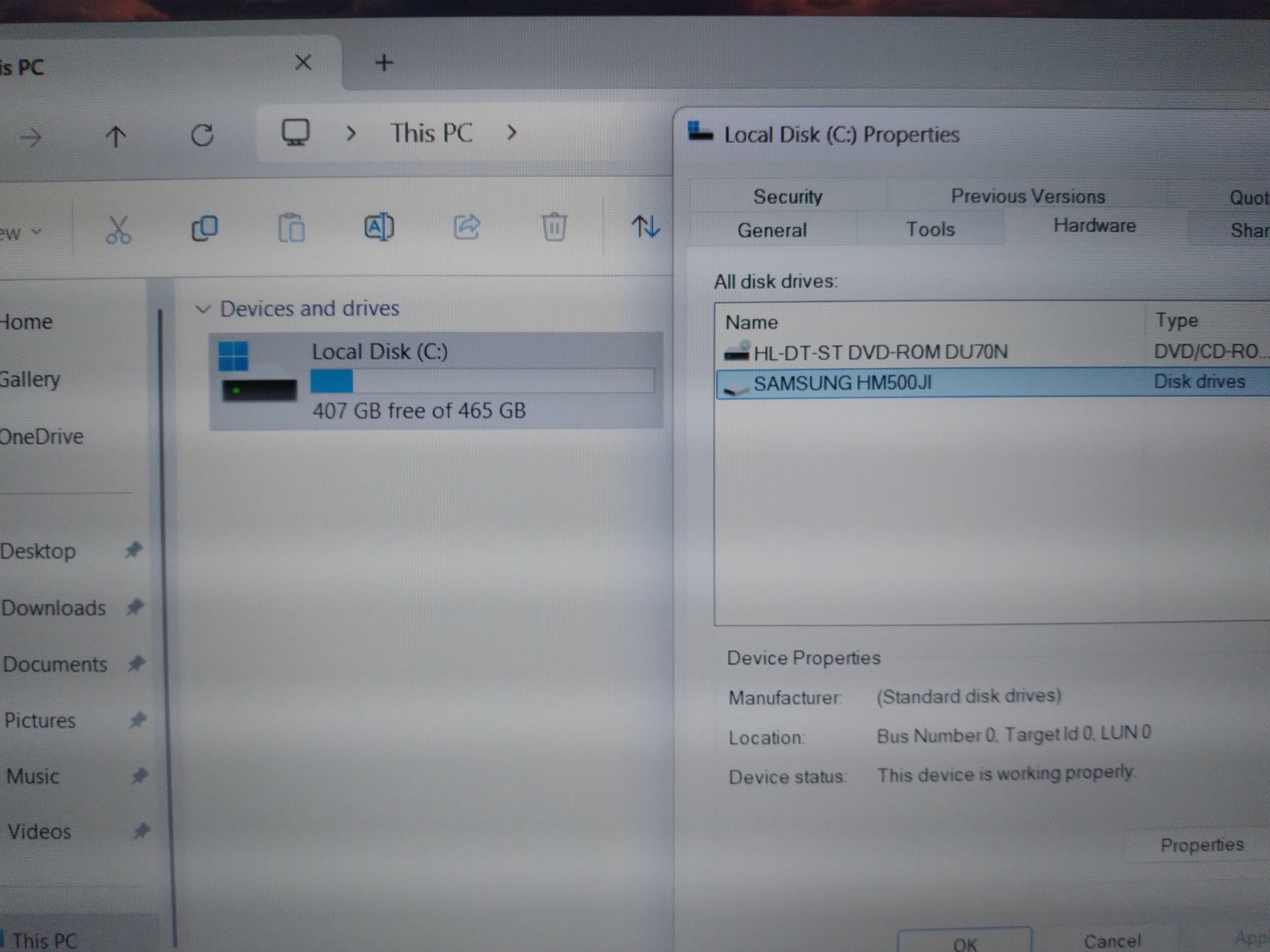Screen dimensions: 1270x952
Task: Click the 407 GB free of 465 GB text
Action: pos(419,411)
